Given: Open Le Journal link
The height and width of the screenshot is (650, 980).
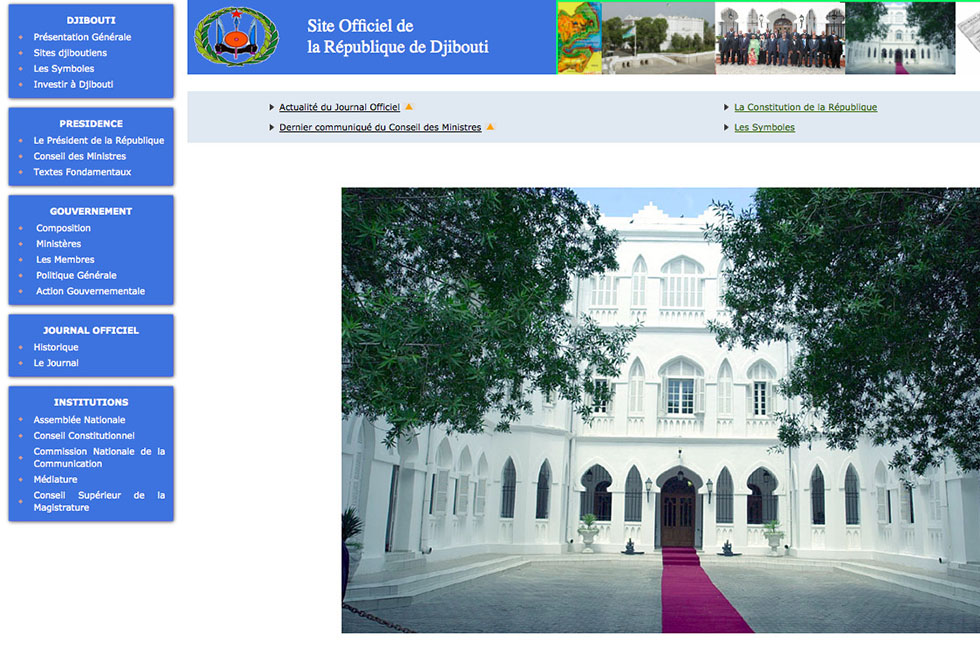Looking at the screenshot, I should 56,362.
